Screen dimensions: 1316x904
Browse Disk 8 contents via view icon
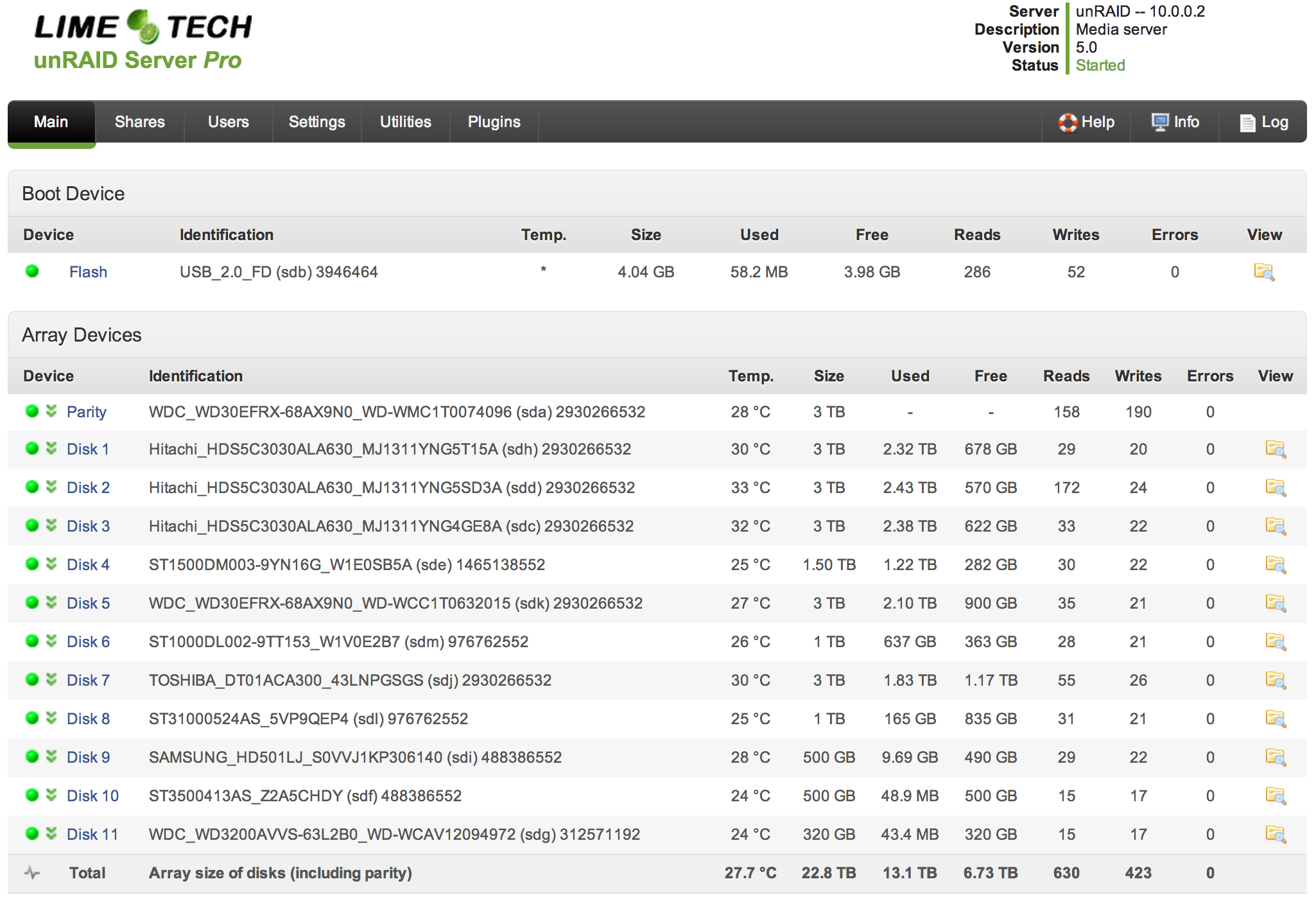pyautogui.click(x=1276, y=718)
